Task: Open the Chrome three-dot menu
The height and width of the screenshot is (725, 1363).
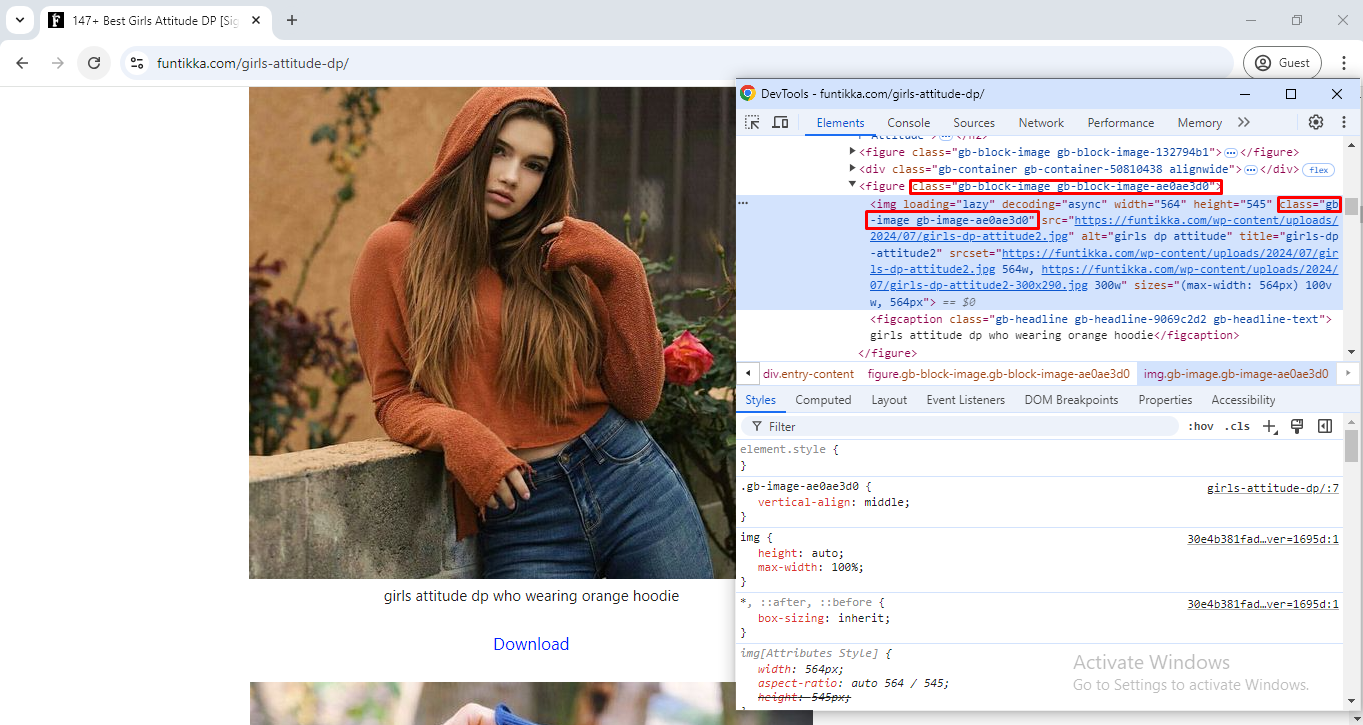Action: pyautogui.click(x=1344, y=62)
